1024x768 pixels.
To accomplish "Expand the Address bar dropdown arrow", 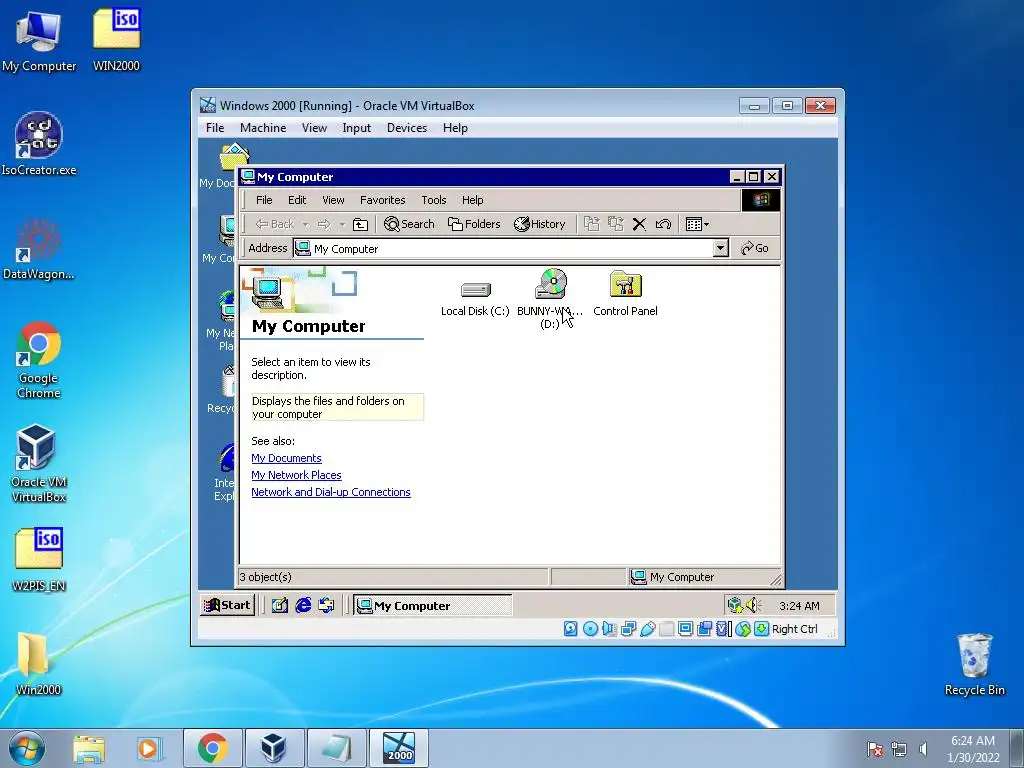I will click(720, 248).
